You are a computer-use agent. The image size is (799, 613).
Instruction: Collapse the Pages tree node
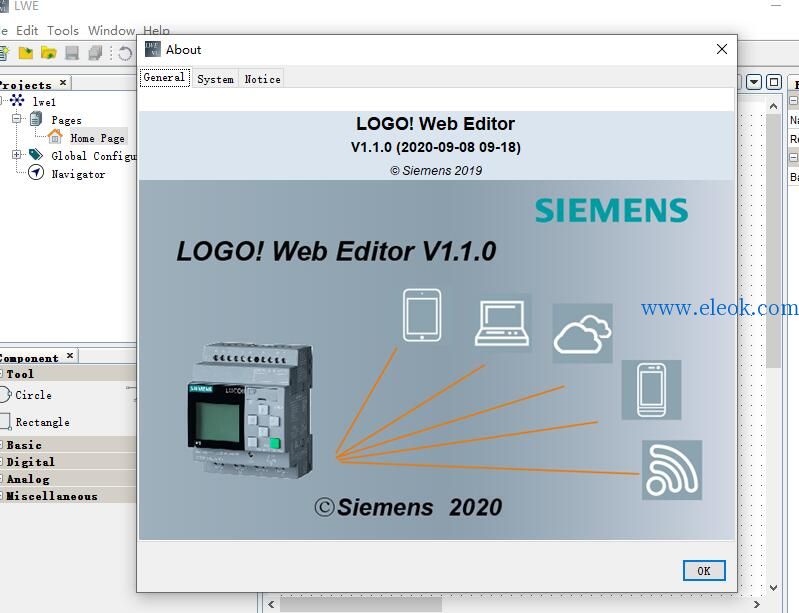point(17,119)
